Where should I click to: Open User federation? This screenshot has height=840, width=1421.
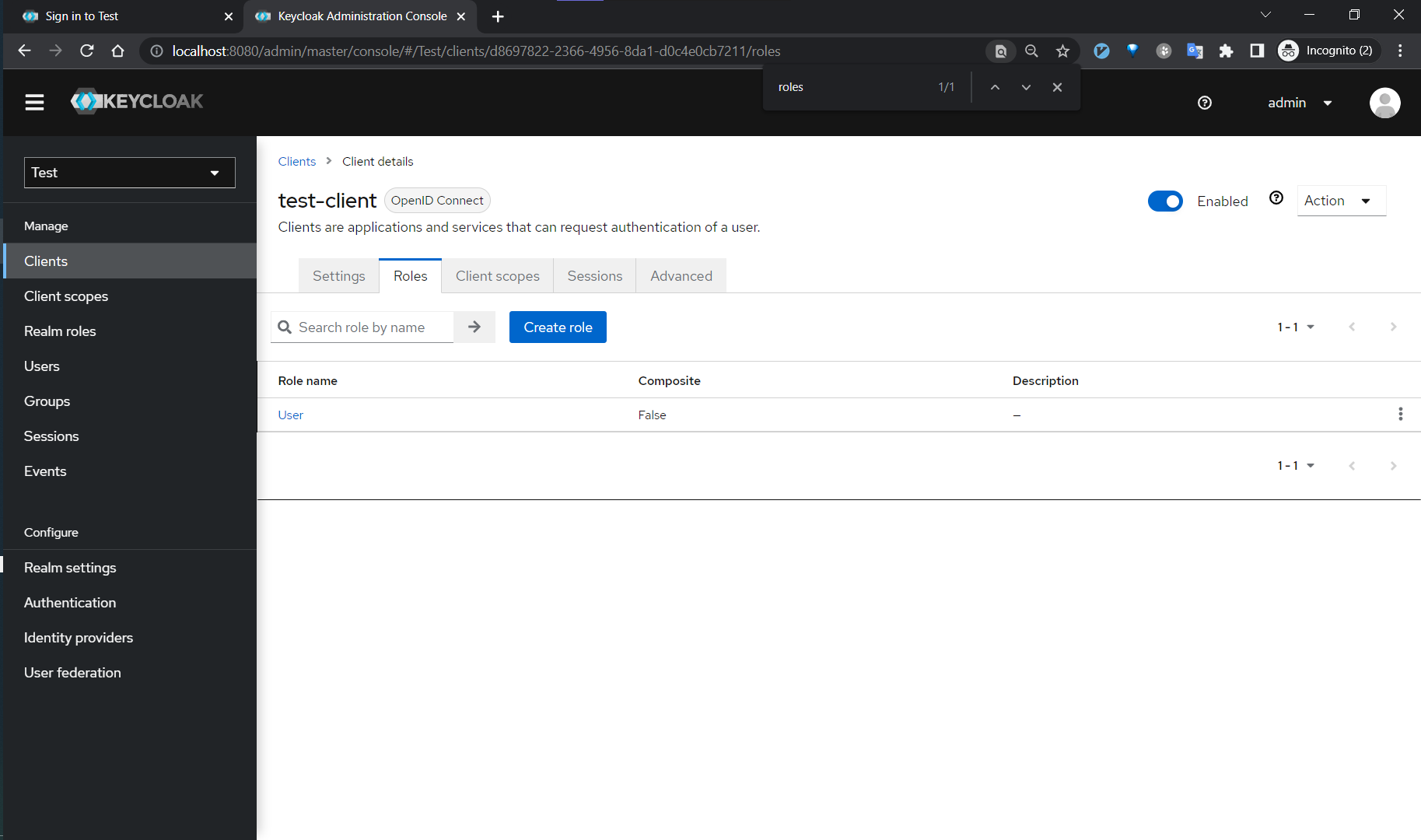[x=130, y=673]
